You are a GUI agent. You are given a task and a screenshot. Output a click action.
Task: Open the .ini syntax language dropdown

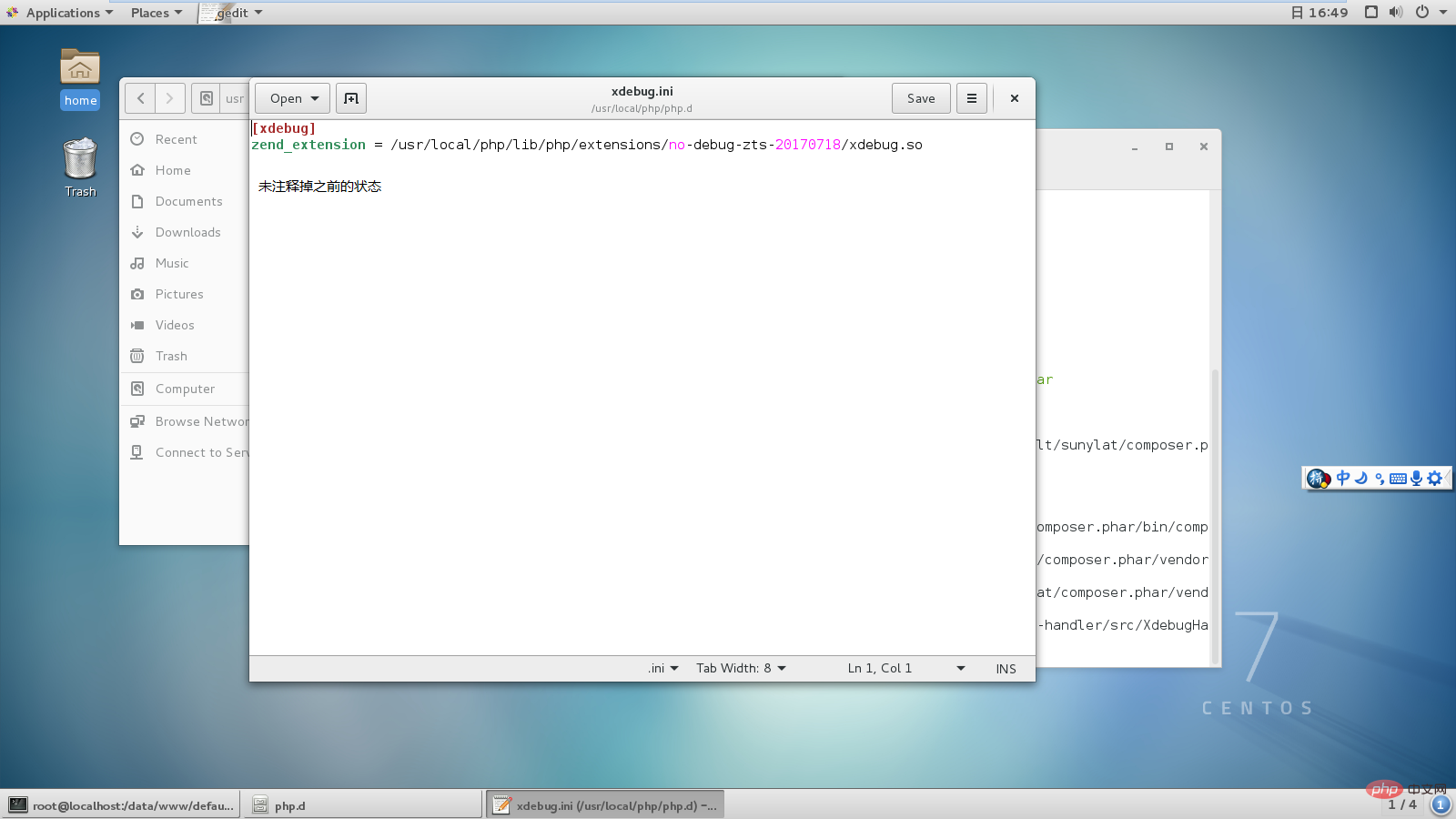point(663,669)
